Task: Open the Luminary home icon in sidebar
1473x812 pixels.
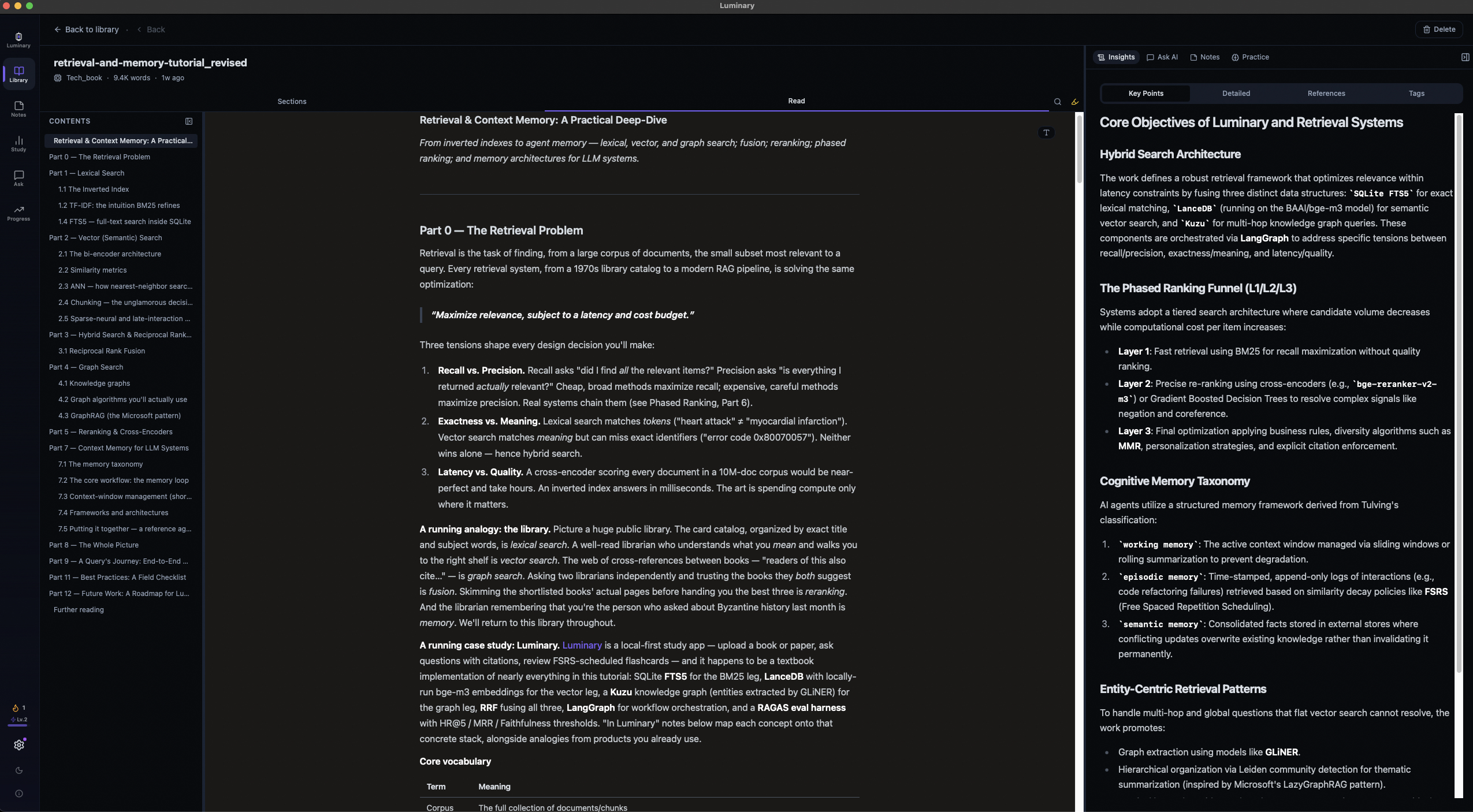Action: tap(18, 39)
